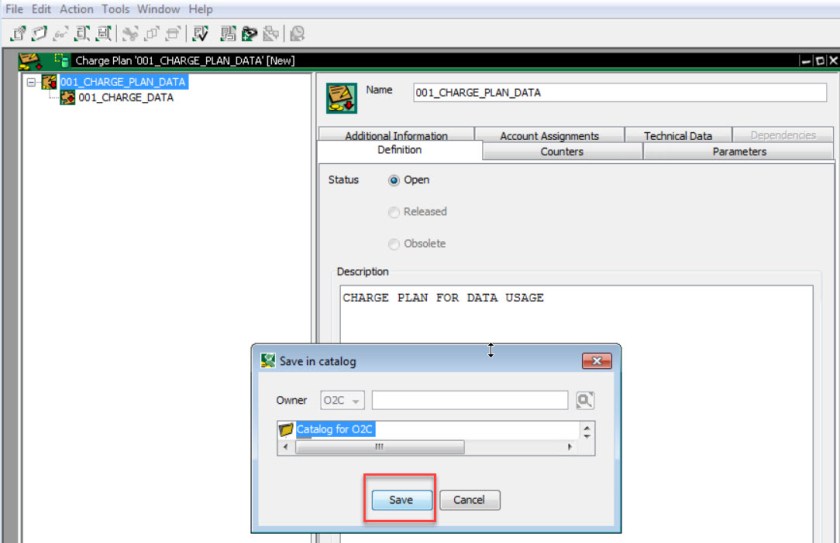Click the icon of 001_CHARGE_DATA tree node
The height and width of the screenshot is (543, 840).
68,97
